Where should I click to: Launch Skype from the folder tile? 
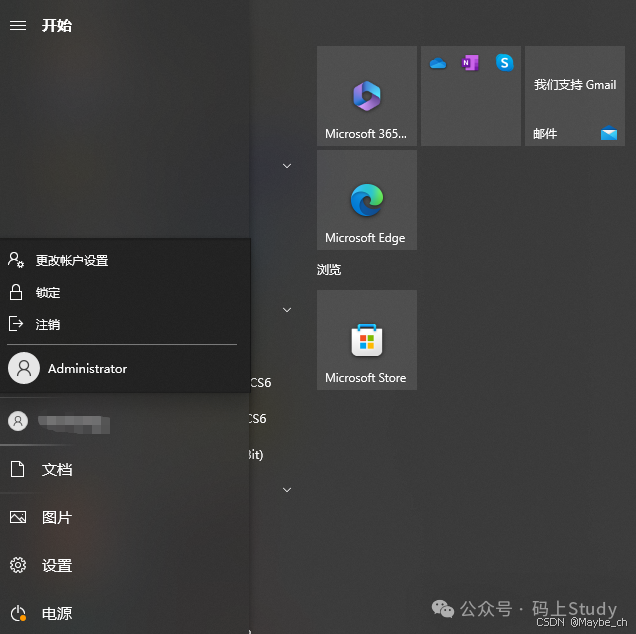tap(504, 62)
